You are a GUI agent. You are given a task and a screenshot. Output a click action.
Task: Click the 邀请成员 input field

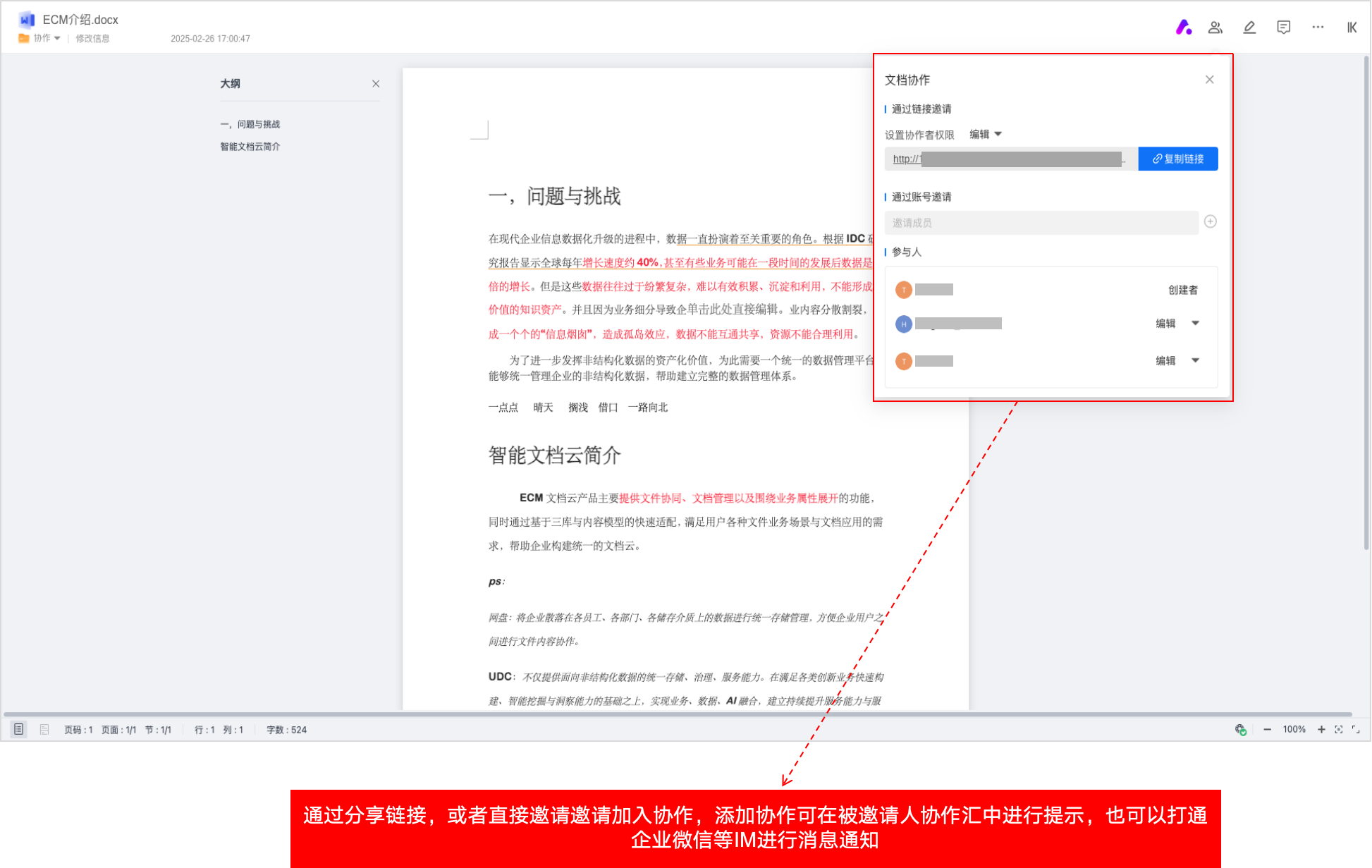[x=1041, y=223]
